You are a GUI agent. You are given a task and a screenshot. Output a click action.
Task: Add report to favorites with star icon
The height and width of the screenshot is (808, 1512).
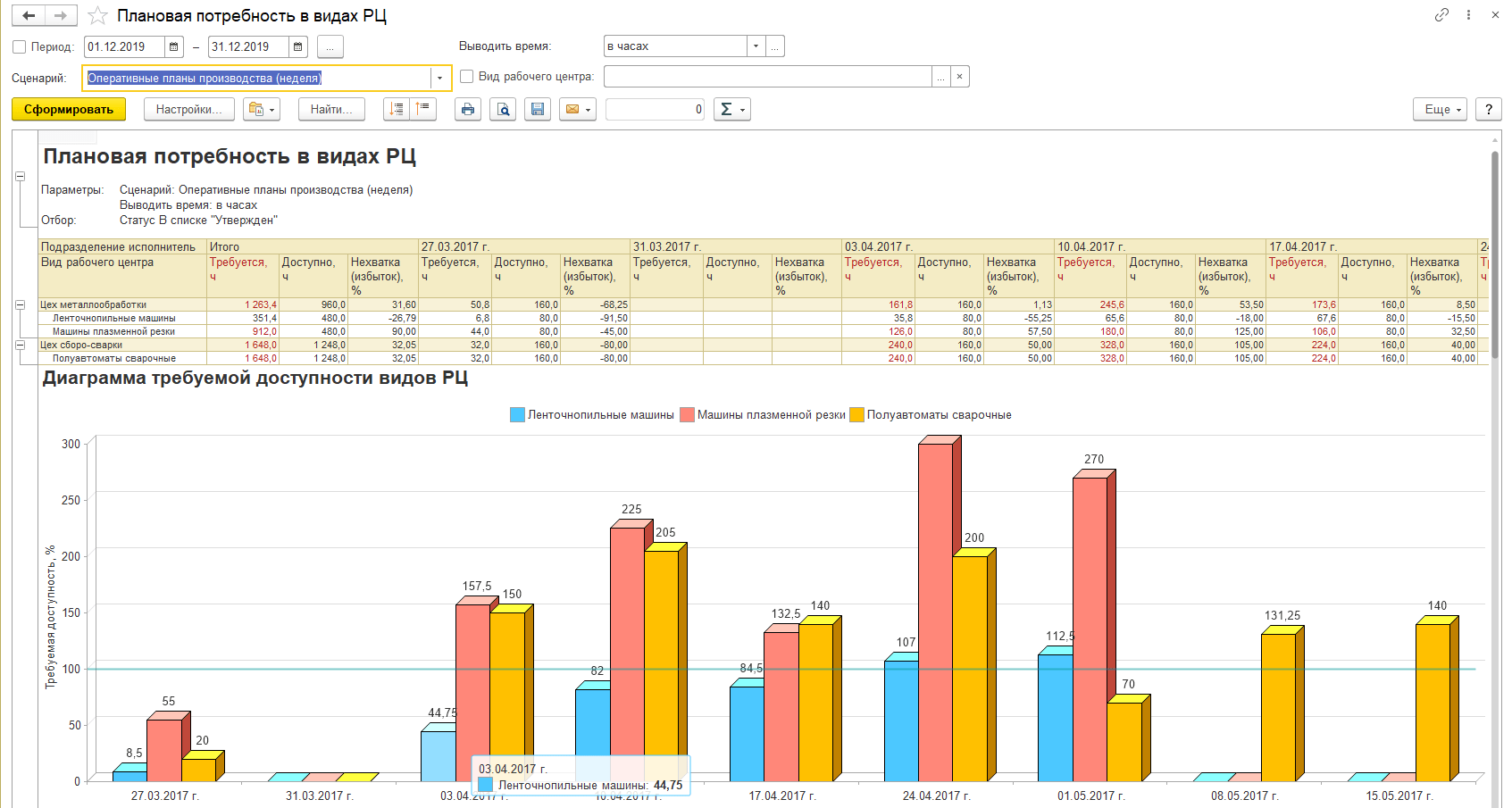click(x=97, y=16)
